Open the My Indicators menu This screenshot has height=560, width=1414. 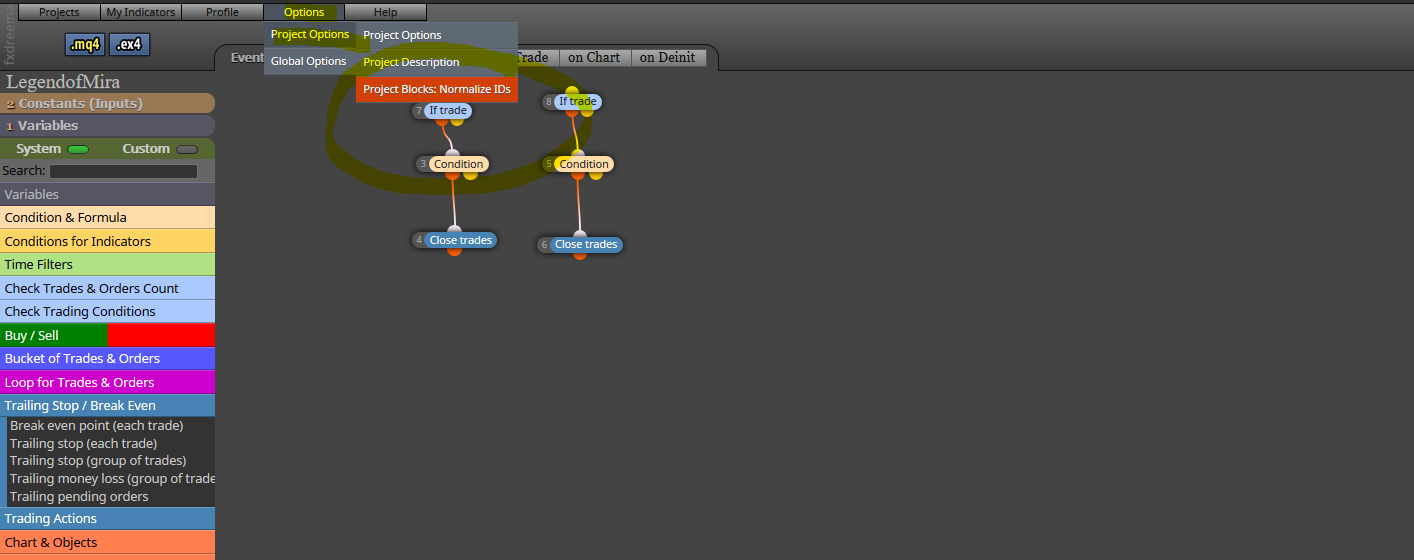point(141,12)
